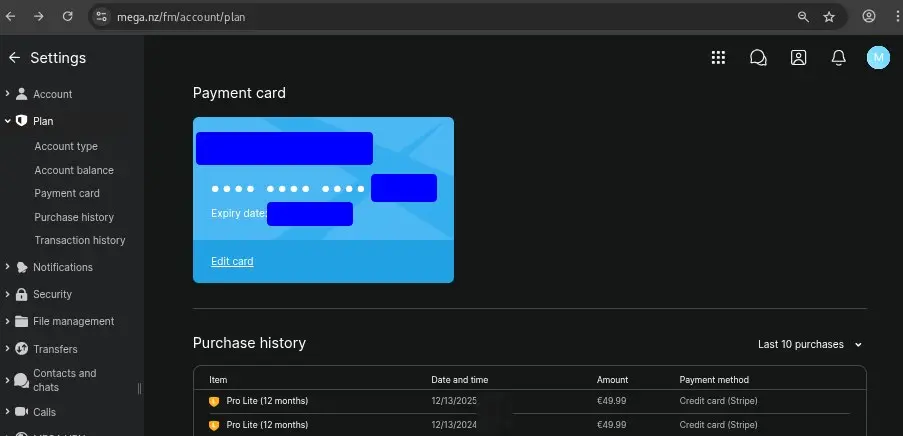This screenshot has width=903, height=436.
Task: Click the Pro Lite shield icon for 12/13/2024
Action: click(x=214, y=426)
